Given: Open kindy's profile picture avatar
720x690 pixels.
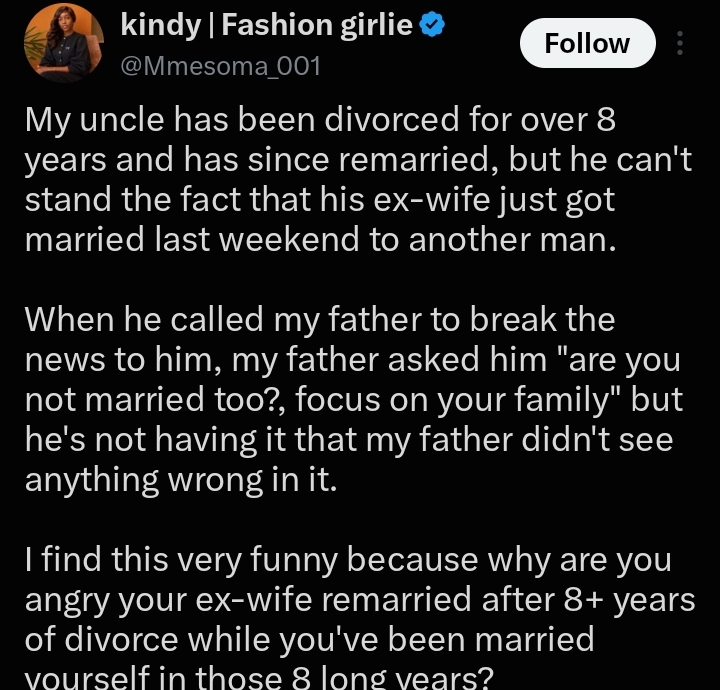Looking at the screenshot, I should [x=63, y=43].
